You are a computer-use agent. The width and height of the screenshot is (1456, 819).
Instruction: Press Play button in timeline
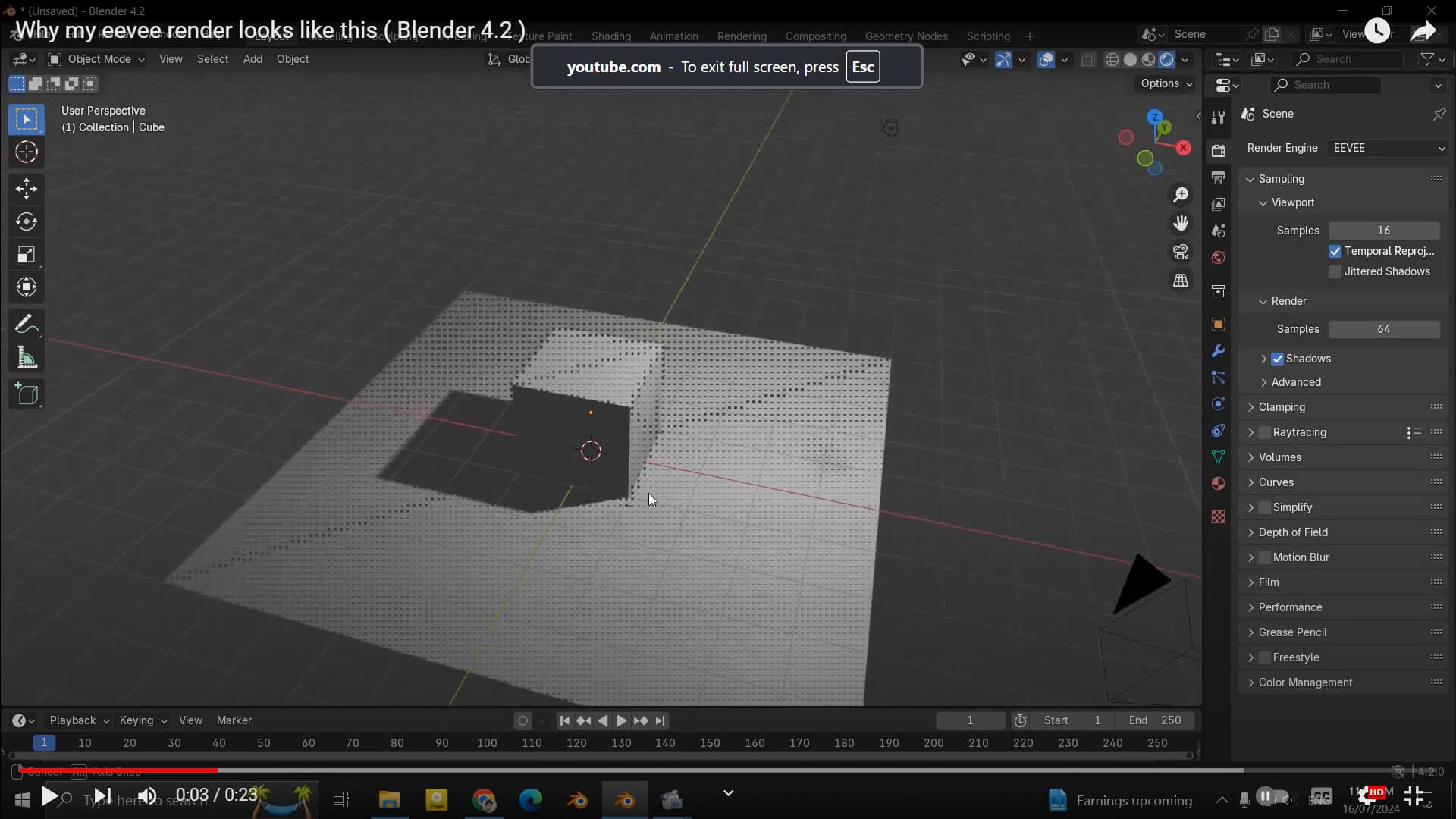[x=620, y=720]
